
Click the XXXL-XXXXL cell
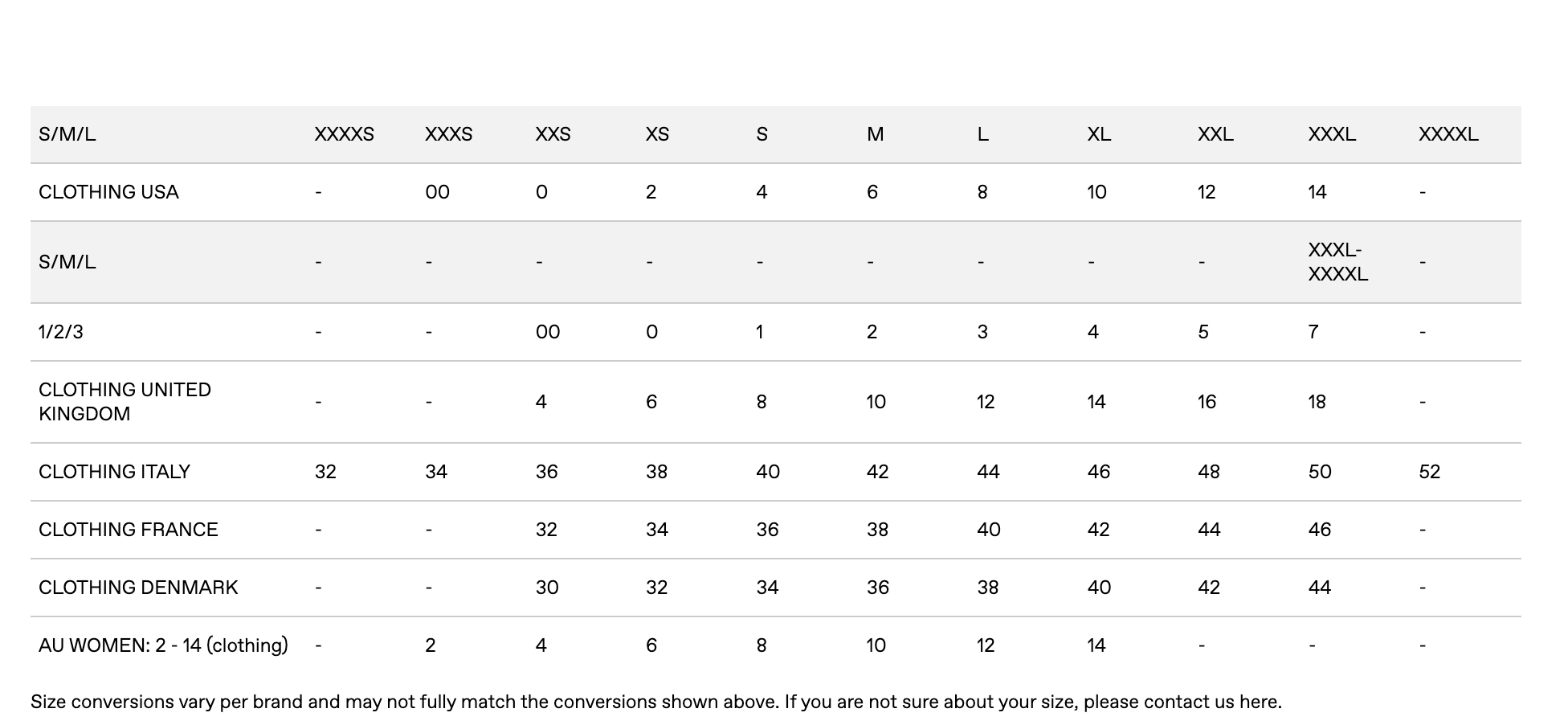1337,262
